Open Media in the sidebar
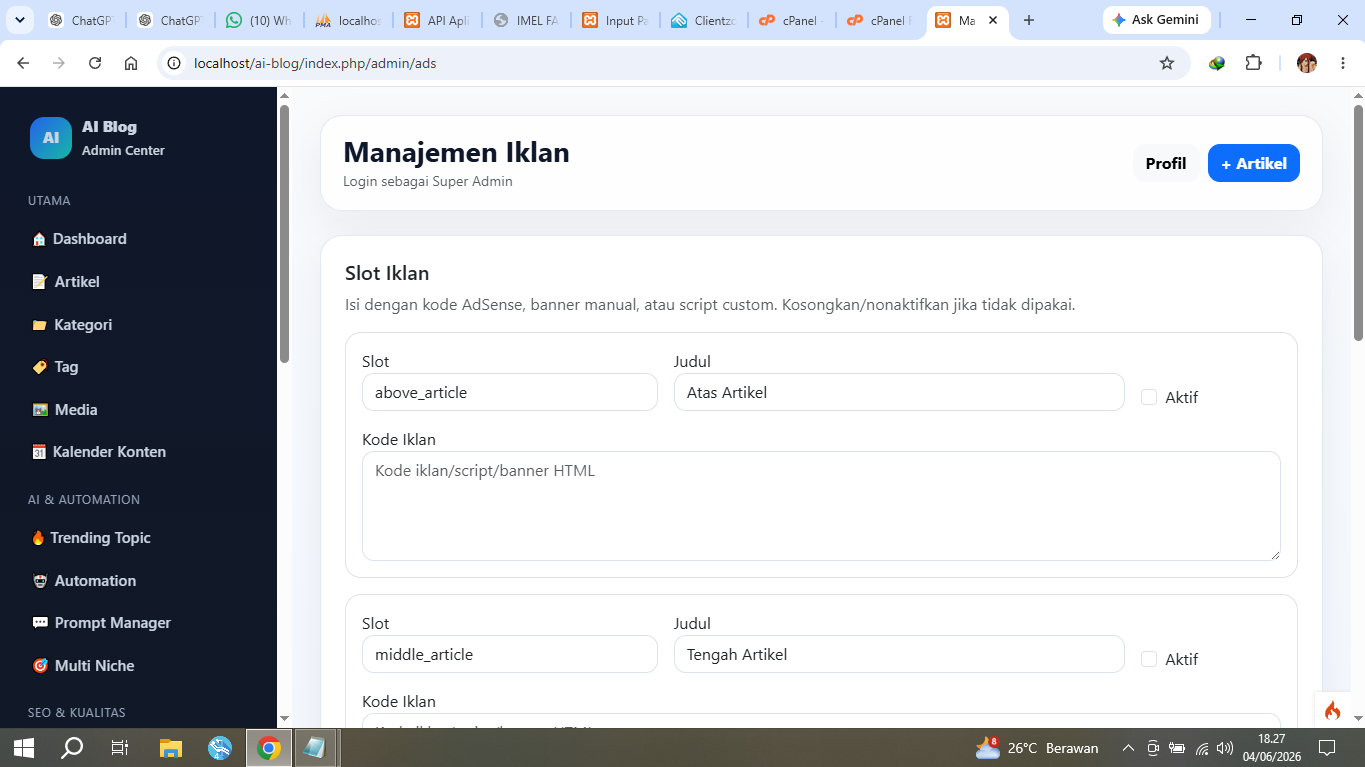The image size is (1365, 767). [x=65, y=410]
